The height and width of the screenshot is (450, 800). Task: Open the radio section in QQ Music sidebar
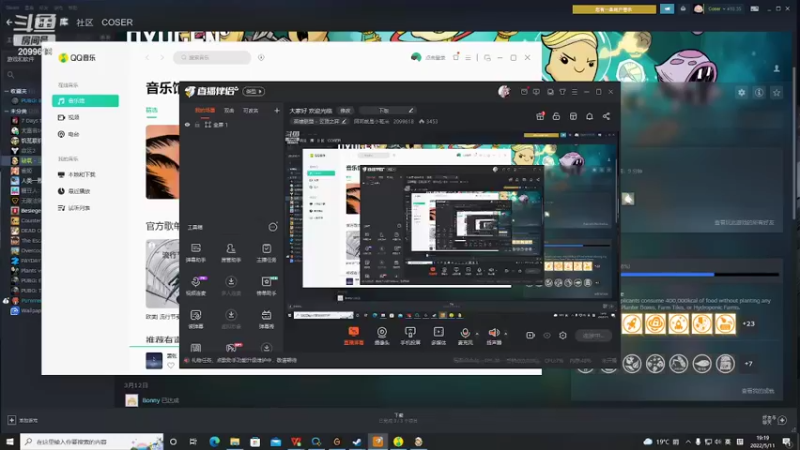tap(68, 134)
